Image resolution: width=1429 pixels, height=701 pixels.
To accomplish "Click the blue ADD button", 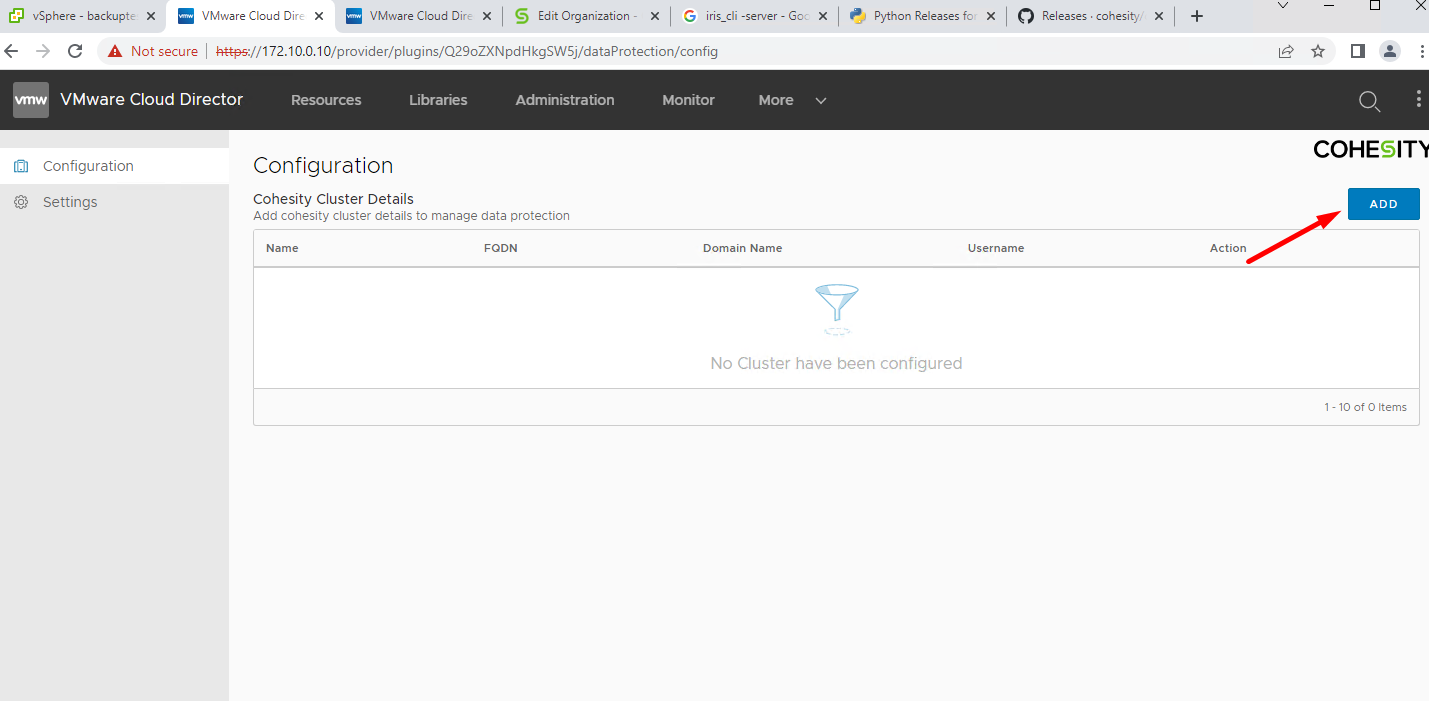I will (1383, 204).
